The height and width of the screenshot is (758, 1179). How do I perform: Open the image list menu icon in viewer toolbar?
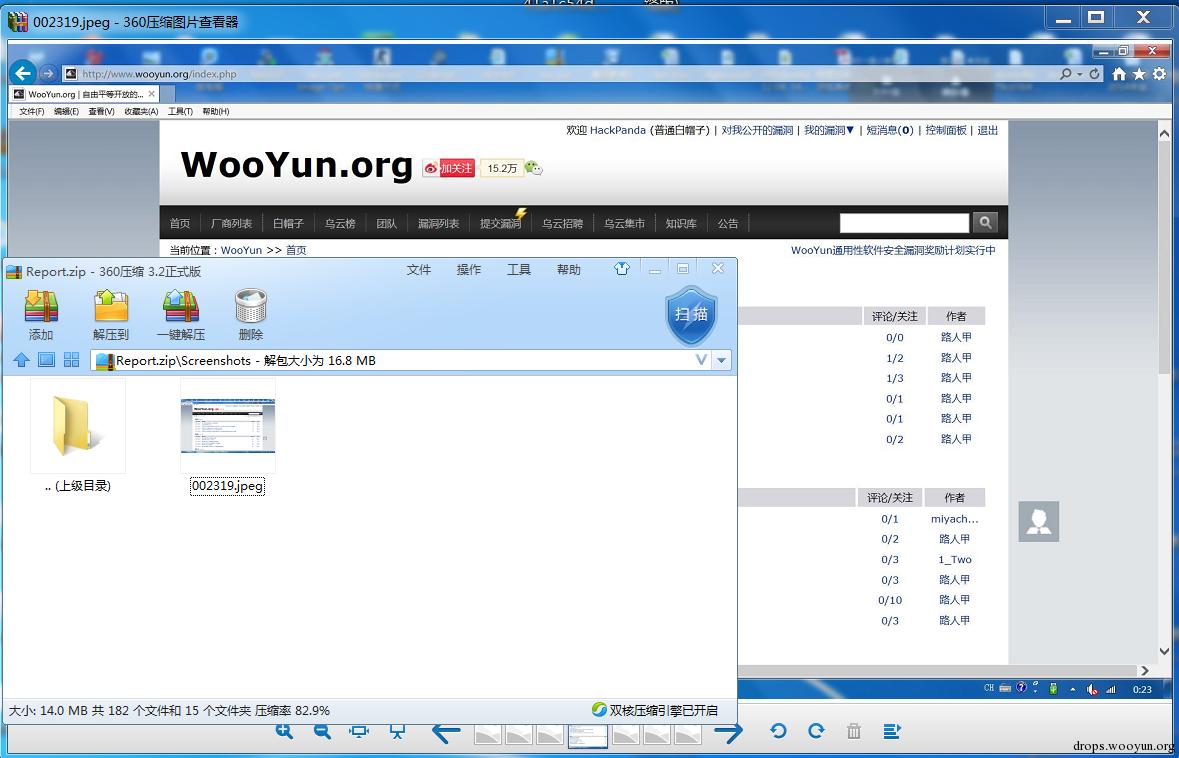click(892, 731)
